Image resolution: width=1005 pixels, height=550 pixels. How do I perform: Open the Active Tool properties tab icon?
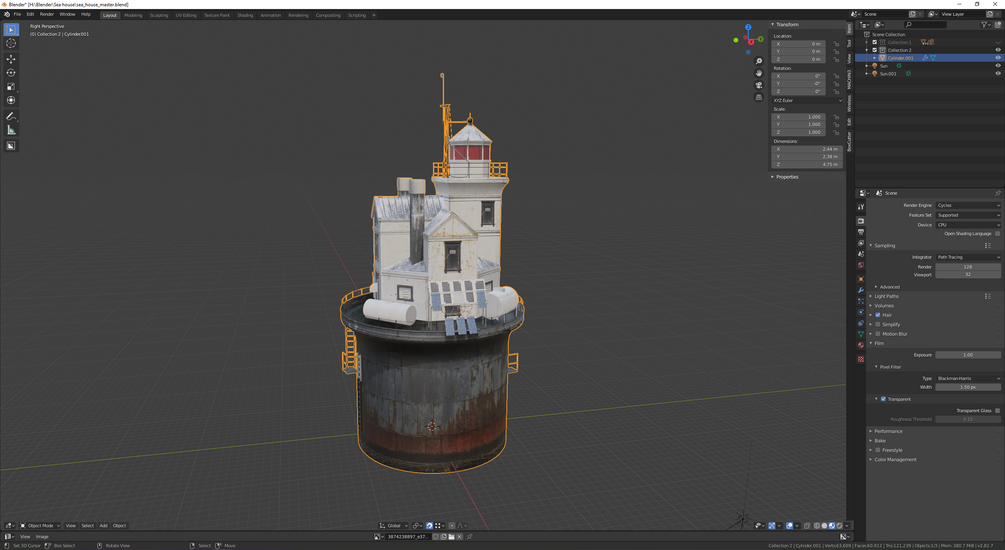[861, 206]
